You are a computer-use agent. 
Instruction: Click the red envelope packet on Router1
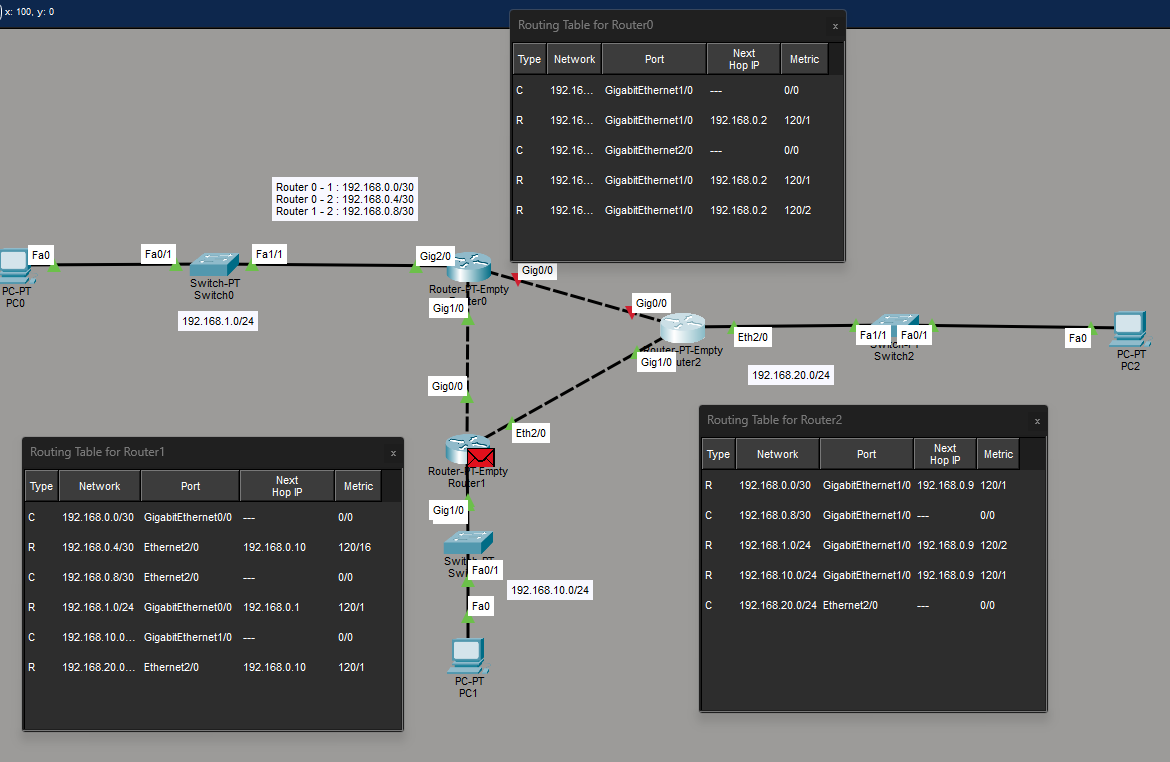(x=481, y=457)
